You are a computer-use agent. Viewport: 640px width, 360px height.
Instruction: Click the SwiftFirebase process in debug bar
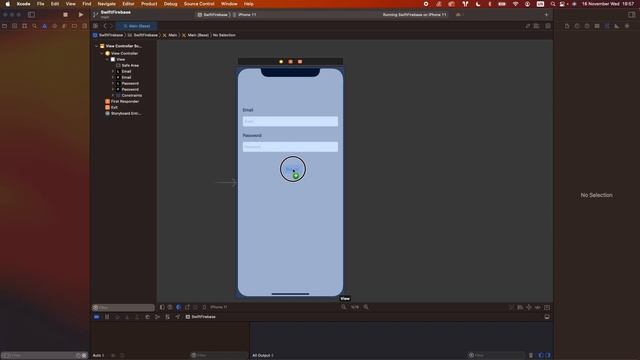pyautogui.click(x=200, y=317)
